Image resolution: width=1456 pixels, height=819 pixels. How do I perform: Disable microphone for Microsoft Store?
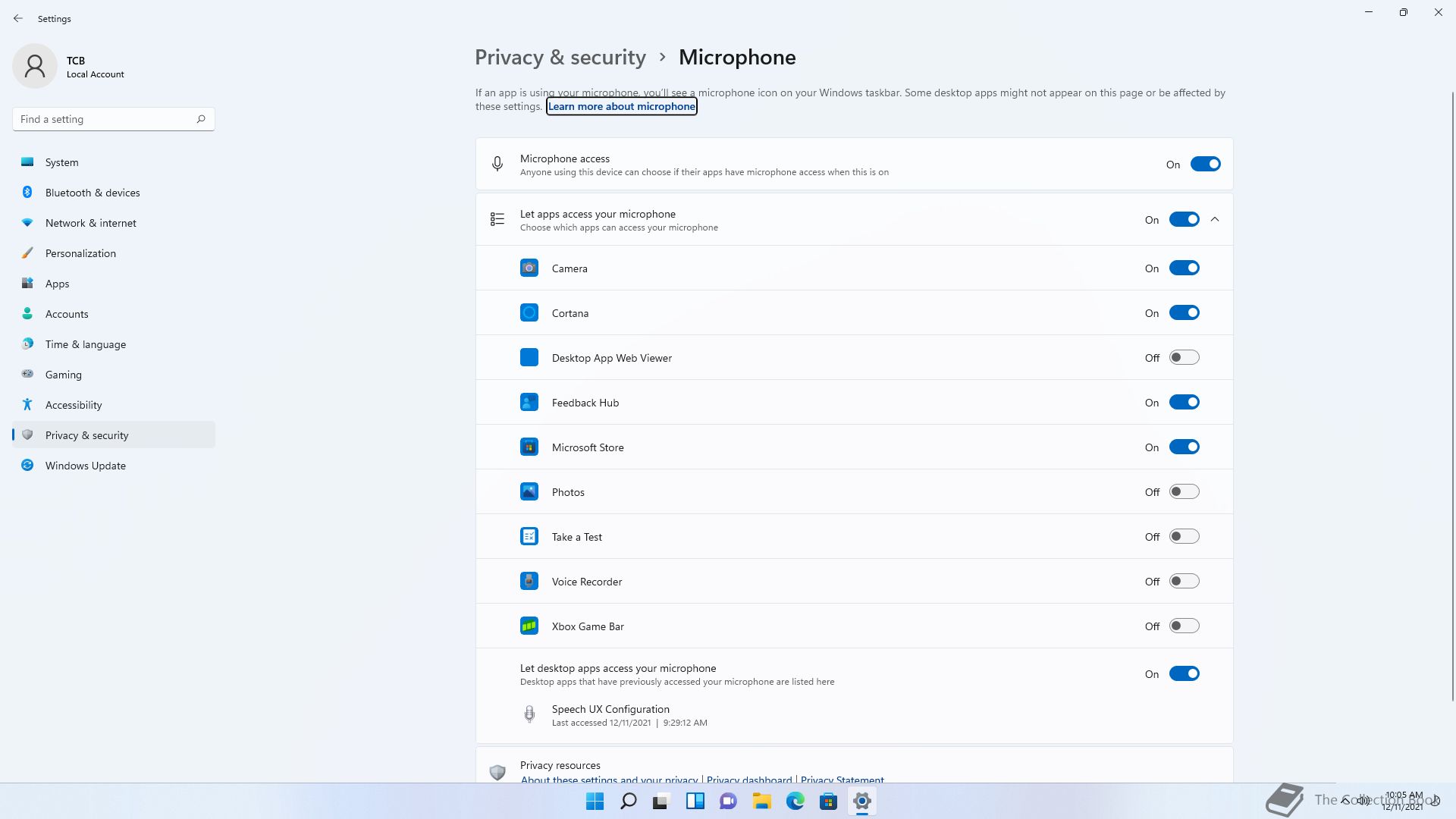click(x=1184, y=447)
